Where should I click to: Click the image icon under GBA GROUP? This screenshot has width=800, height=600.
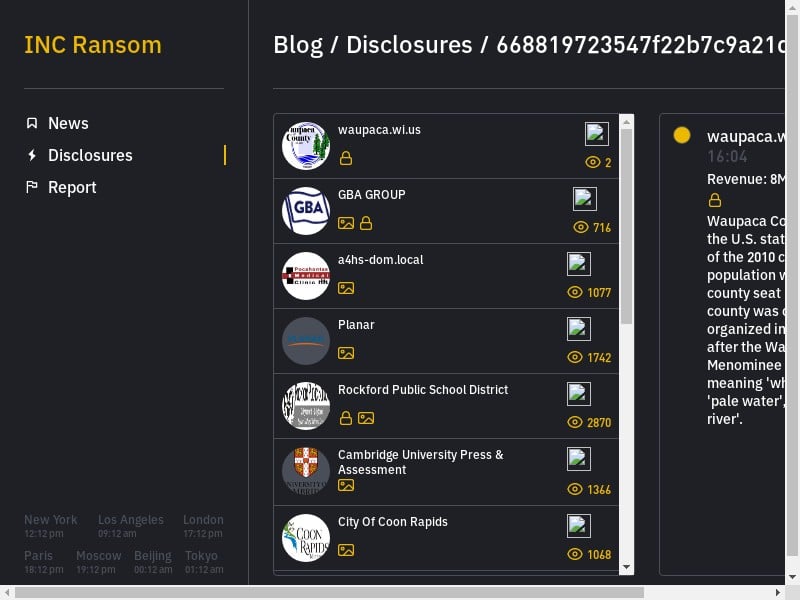click(345, 223)
